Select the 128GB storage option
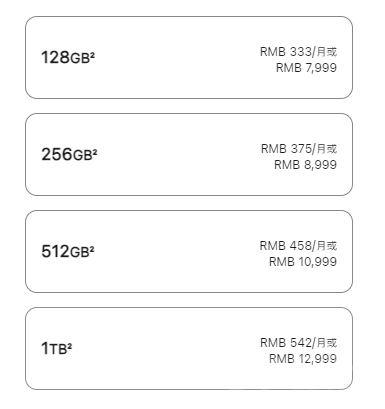The height and width of the screenshot is (409, 385). click(189, 57)
